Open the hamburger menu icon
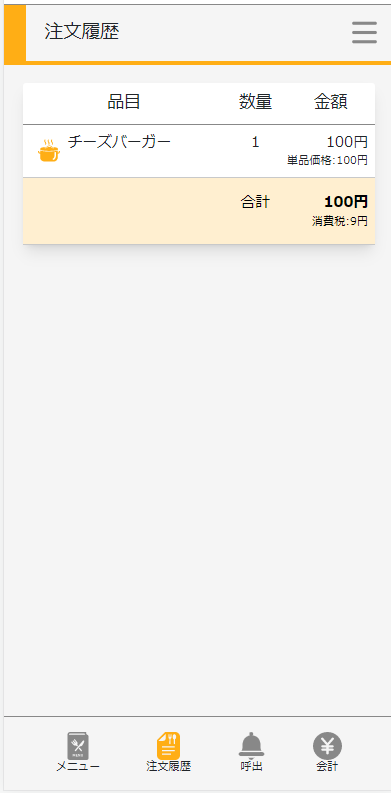The height and width of the screenshot is (793, 391). coord(364,33)
